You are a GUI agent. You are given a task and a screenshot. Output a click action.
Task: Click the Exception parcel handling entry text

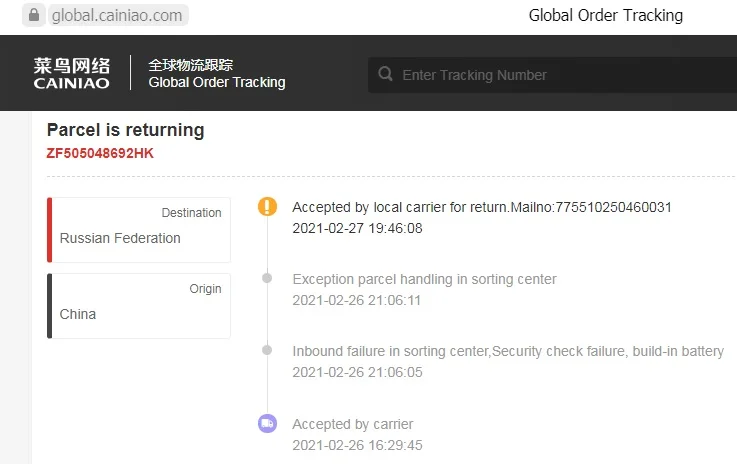tap(424, 279)
